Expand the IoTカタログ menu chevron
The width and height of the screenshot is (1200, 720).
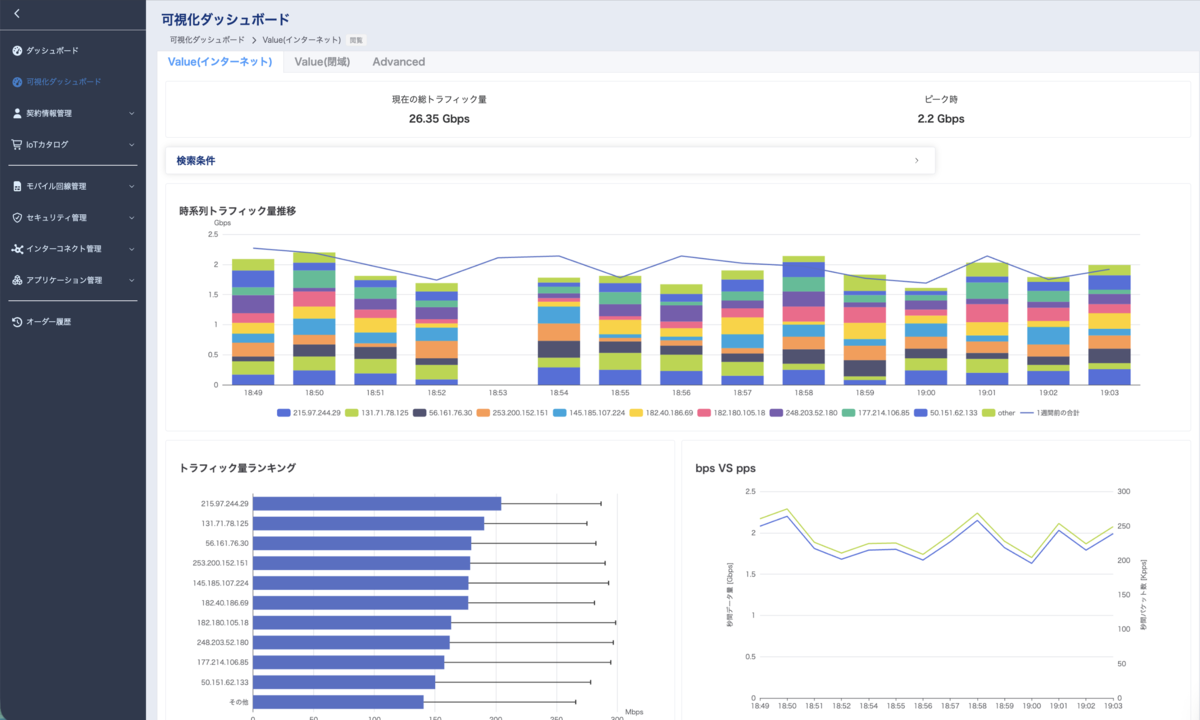(x=132, y=144)
